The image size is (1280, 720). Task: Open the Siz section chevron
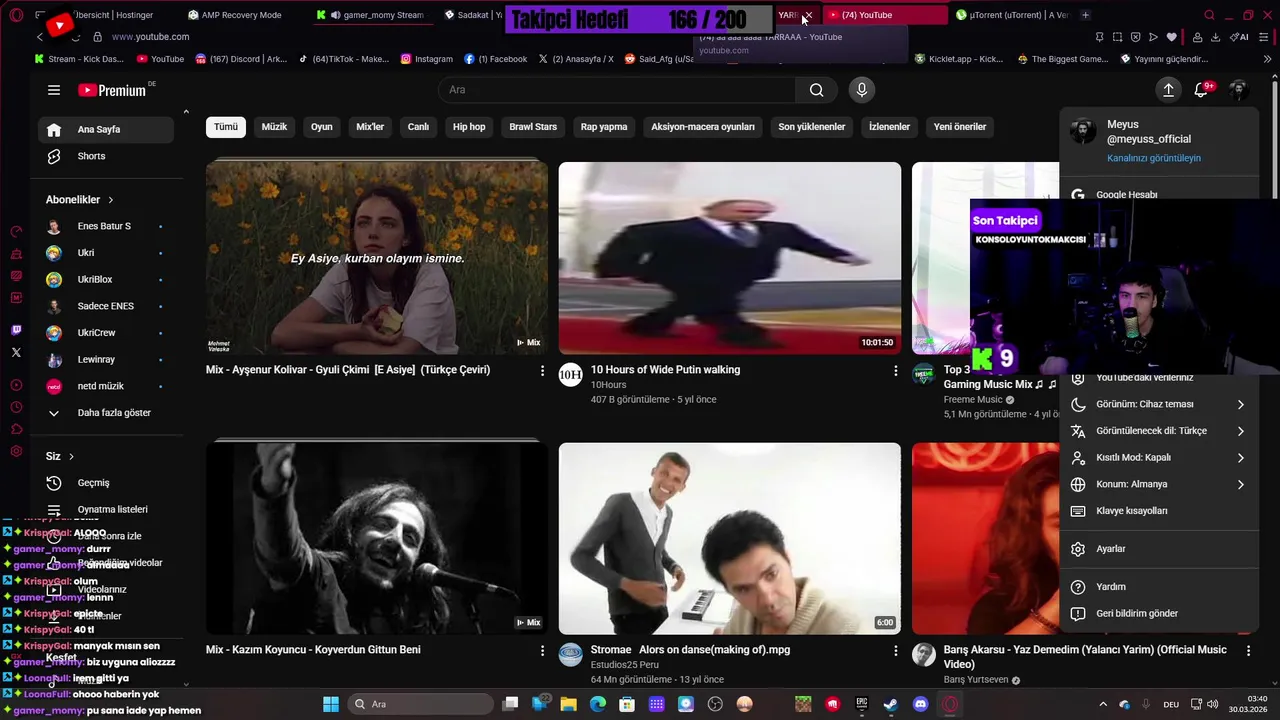click(71, 457)
